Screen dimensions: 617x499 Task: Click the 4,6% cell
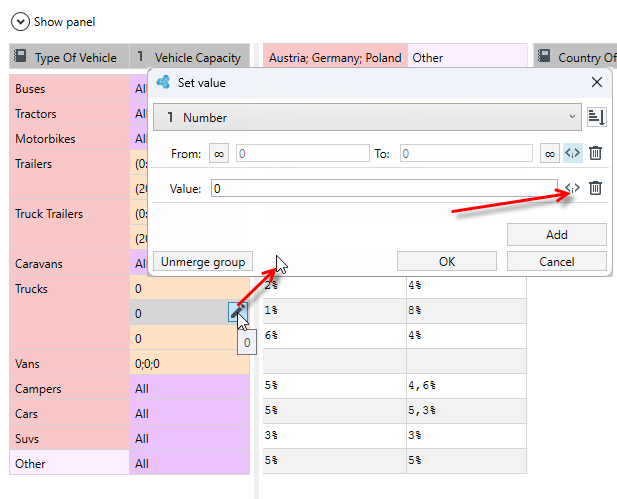point(466,385)
